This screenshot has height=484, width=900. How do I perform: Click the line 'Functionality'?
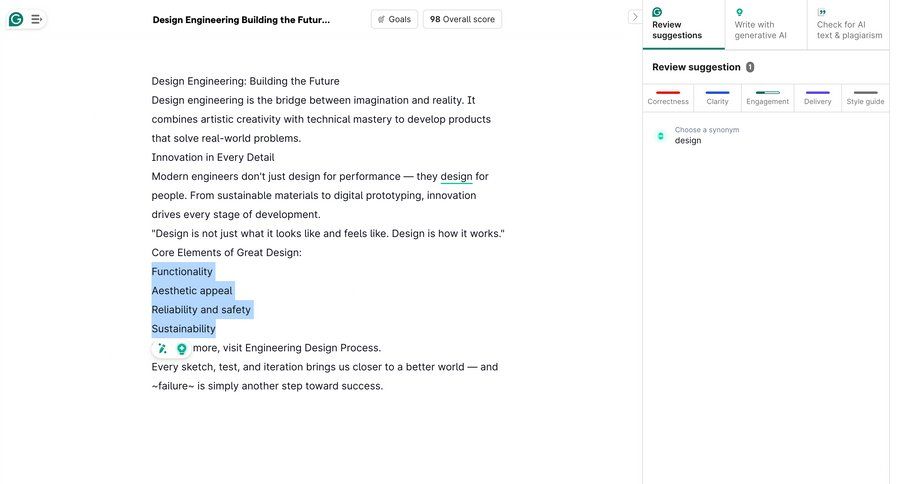[x=182, y=272]
